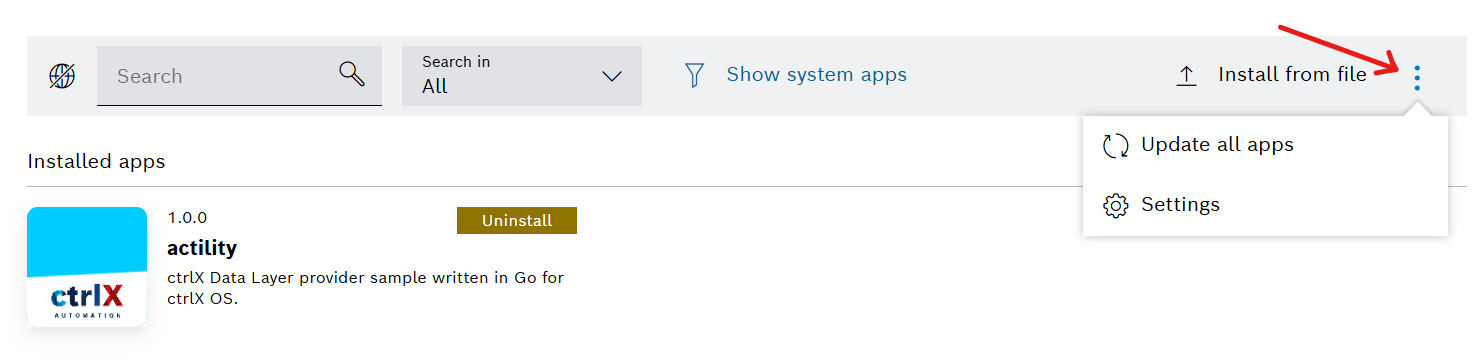
Task: Click Install from file
Action: pyautogui.click(x=1292, y=74)
